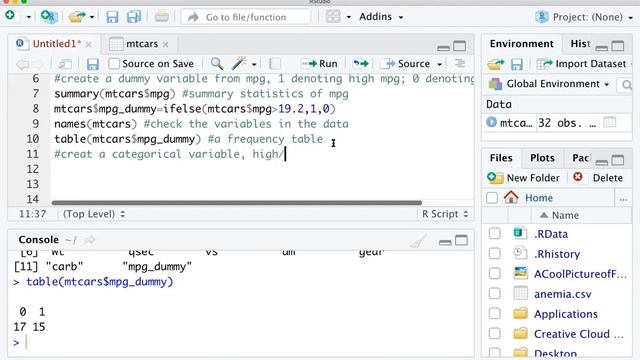Sort files by the Name column
The height and width of the screenshot is (360, 640).
pyautogui.click(x=565, y=215)
